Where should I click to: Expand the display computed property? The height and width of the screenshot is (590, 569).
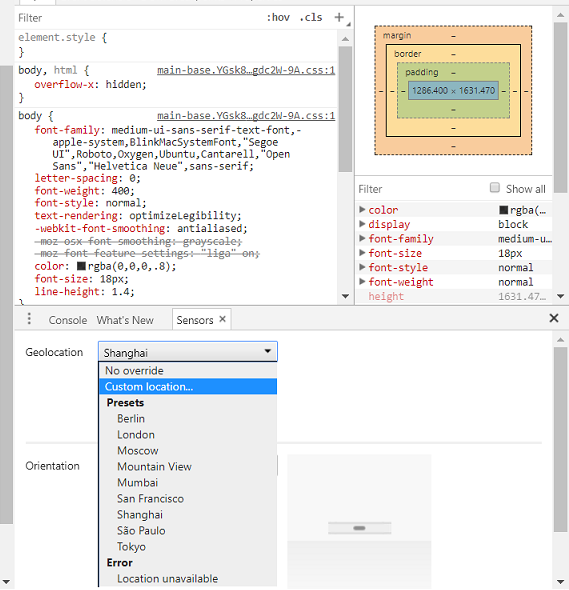pyautogui.click(x=362, y=224)
